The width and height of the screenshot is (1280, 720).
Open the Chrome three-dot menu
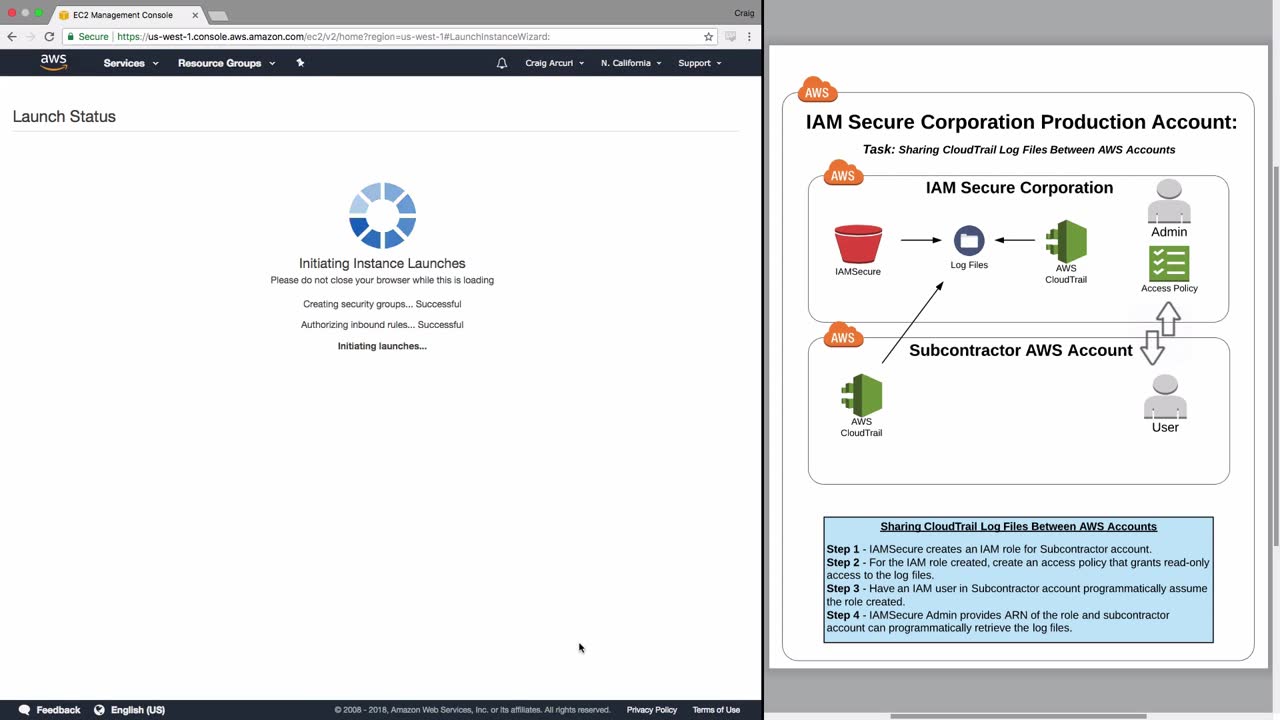point(749,37)
